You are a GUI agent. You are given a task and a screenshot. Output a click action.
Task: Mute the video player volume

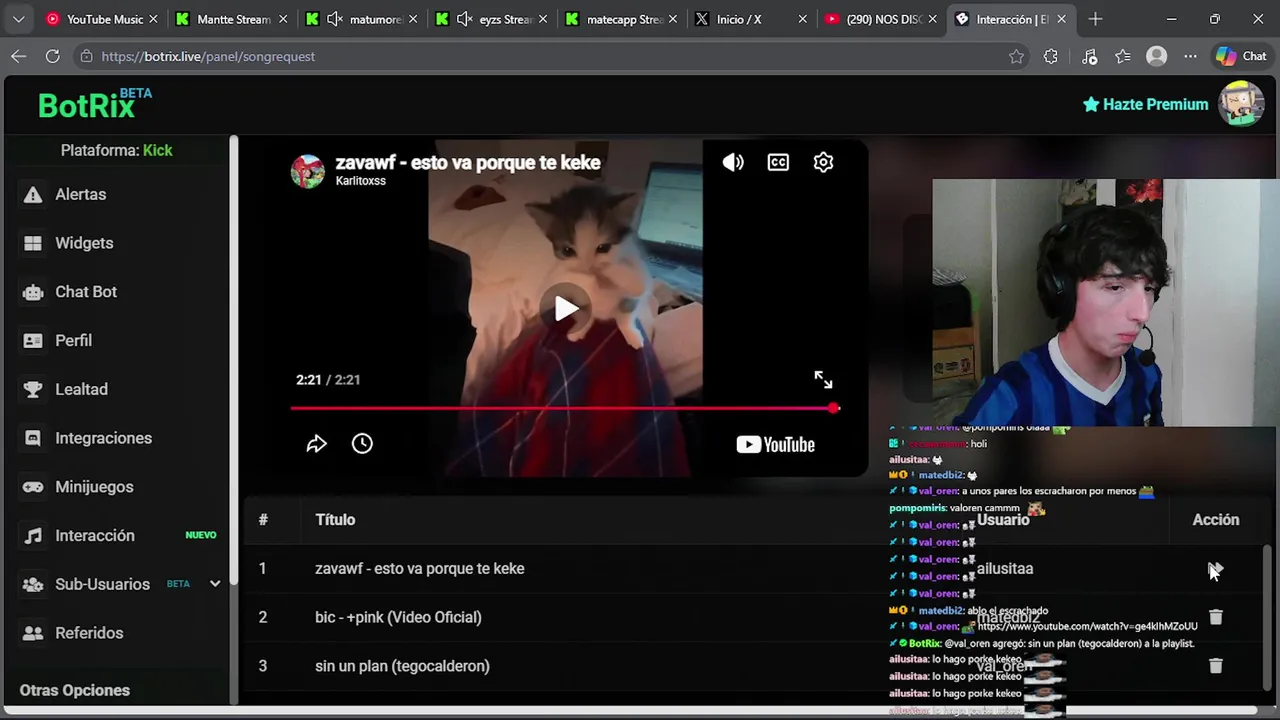coord(733,162)
